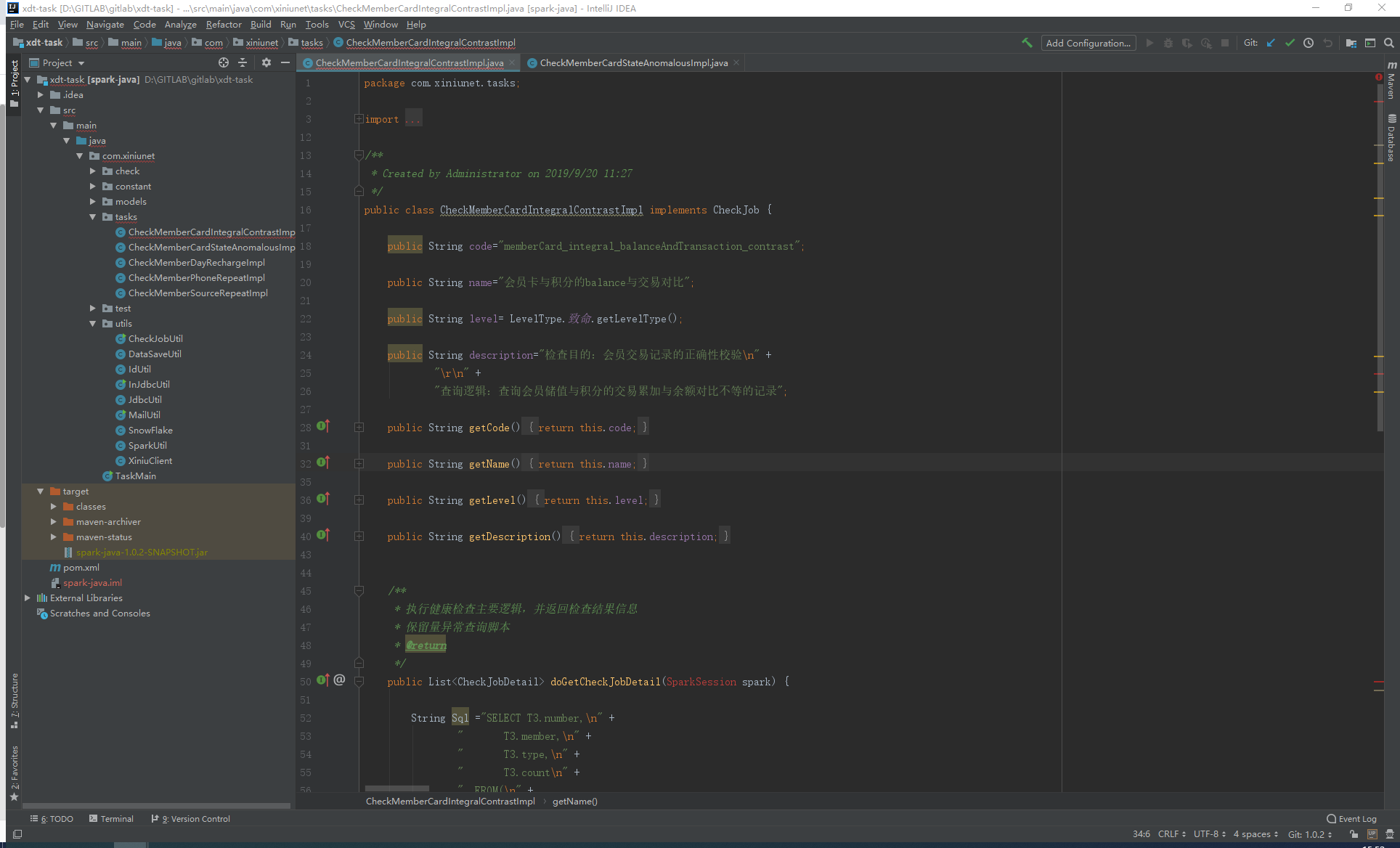Click the tool window toggle icon bottom-left
Image resolution: width=1400 pixels, height=848 pixels.
(x=17, y=834)
